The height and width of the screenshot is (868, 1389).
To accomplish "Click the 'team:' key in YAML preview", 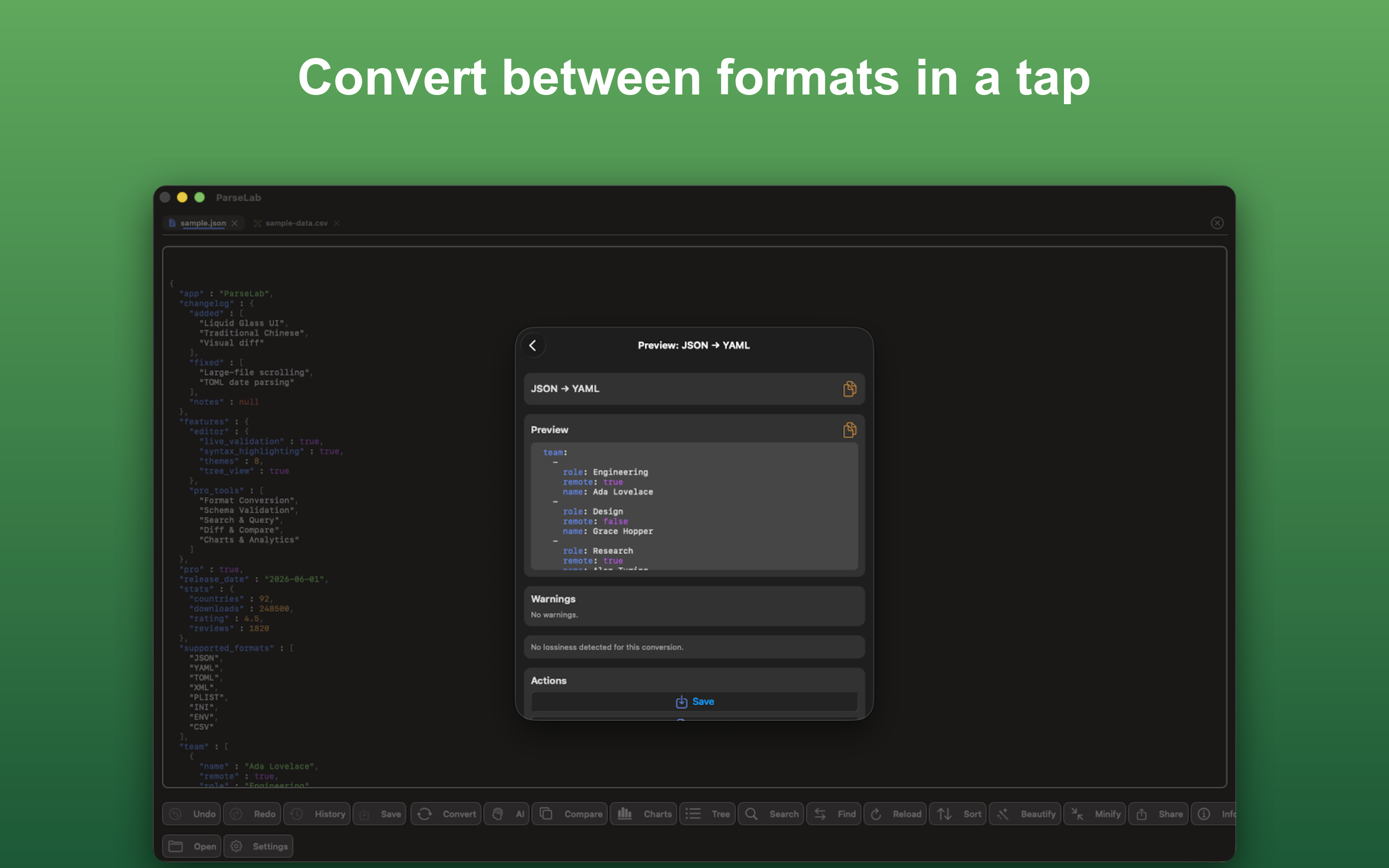I will point(555,452).
